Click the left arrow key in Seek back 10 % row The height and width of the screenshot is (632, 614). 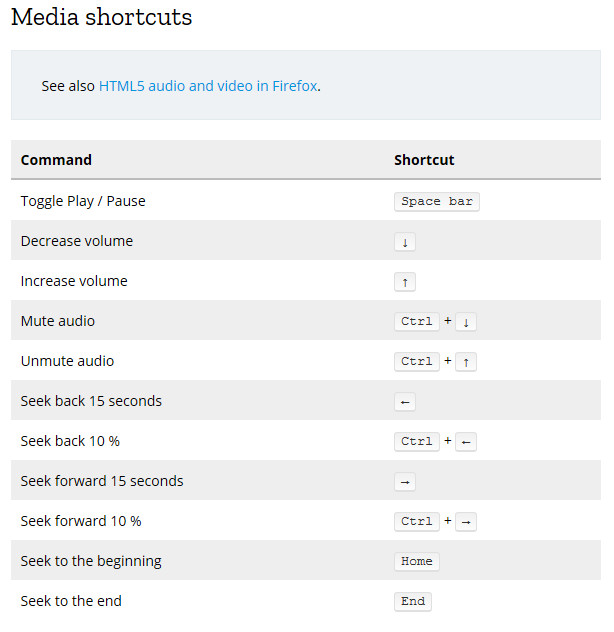pos(466,442)
